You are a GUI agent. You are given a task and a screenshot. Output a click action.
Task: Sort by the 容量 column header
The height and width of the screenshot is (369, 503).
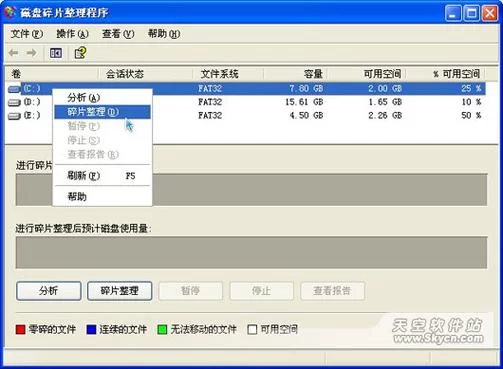point(295,74)
